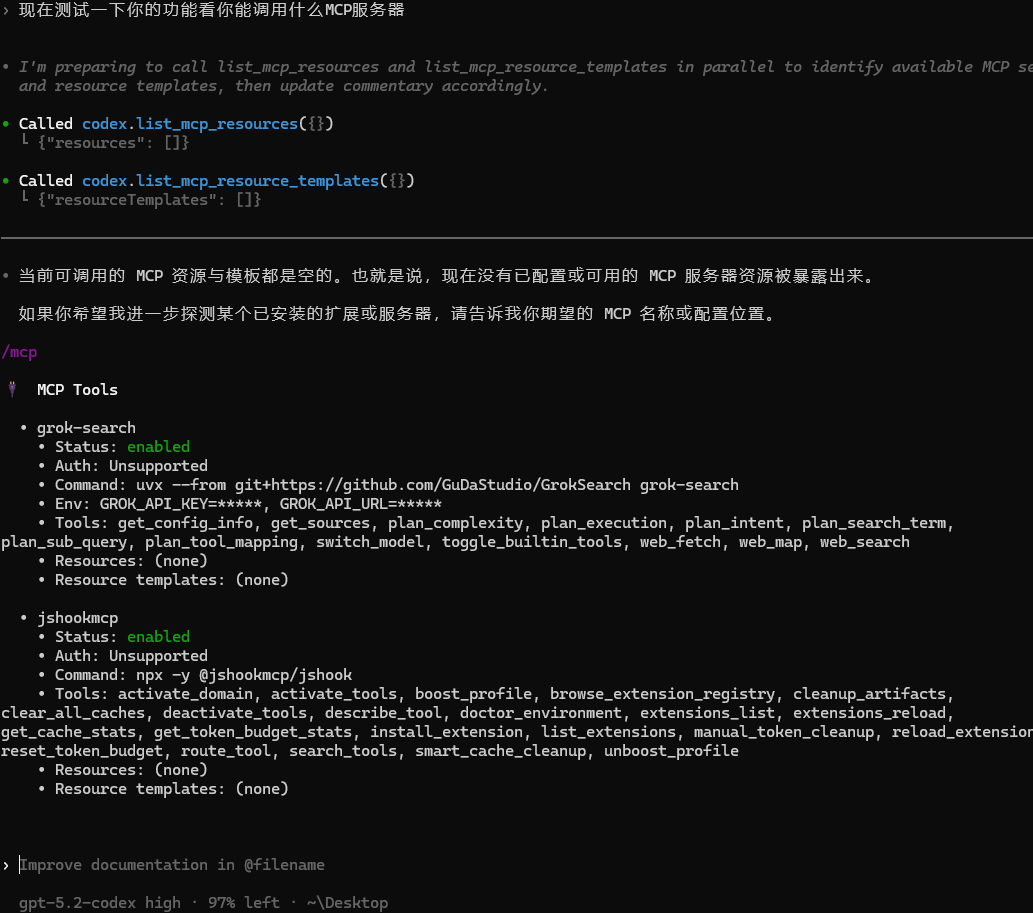This screenshot has height=913, width=1033.
Task: Click the GROK_API_KEY env entry
Action: coord(181,504)
